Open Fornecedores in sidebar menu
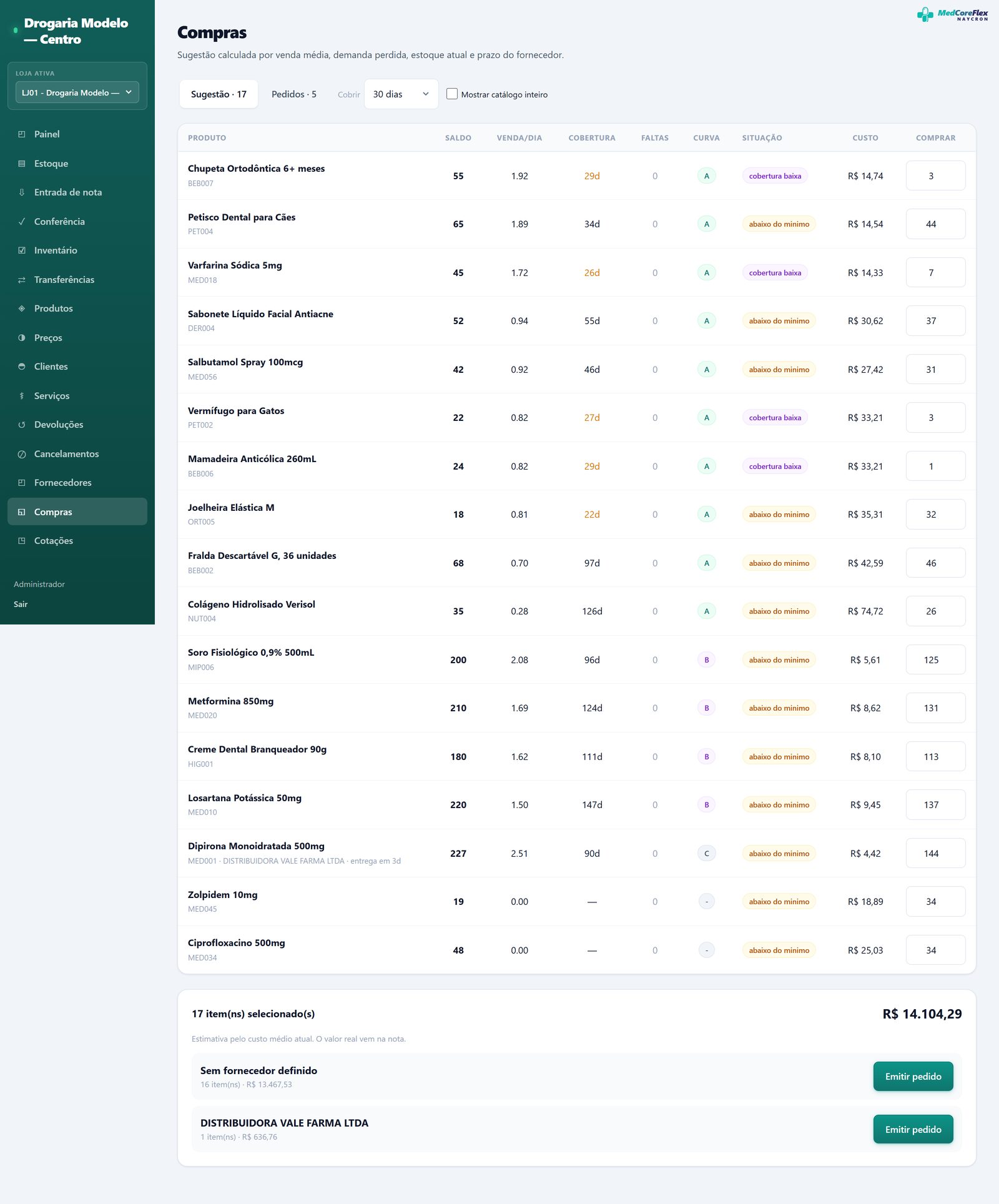 77,483
